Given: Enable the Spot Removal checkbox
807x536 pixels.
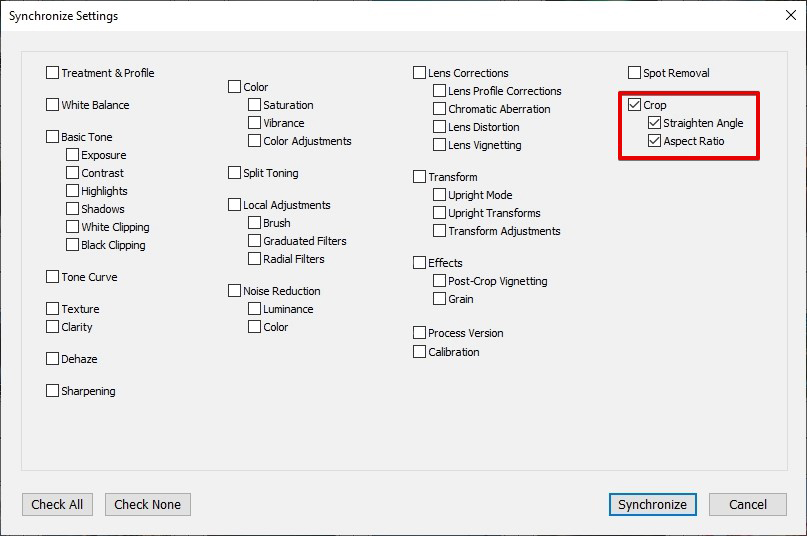Looking at the screenshot, I should pos(635,73).
